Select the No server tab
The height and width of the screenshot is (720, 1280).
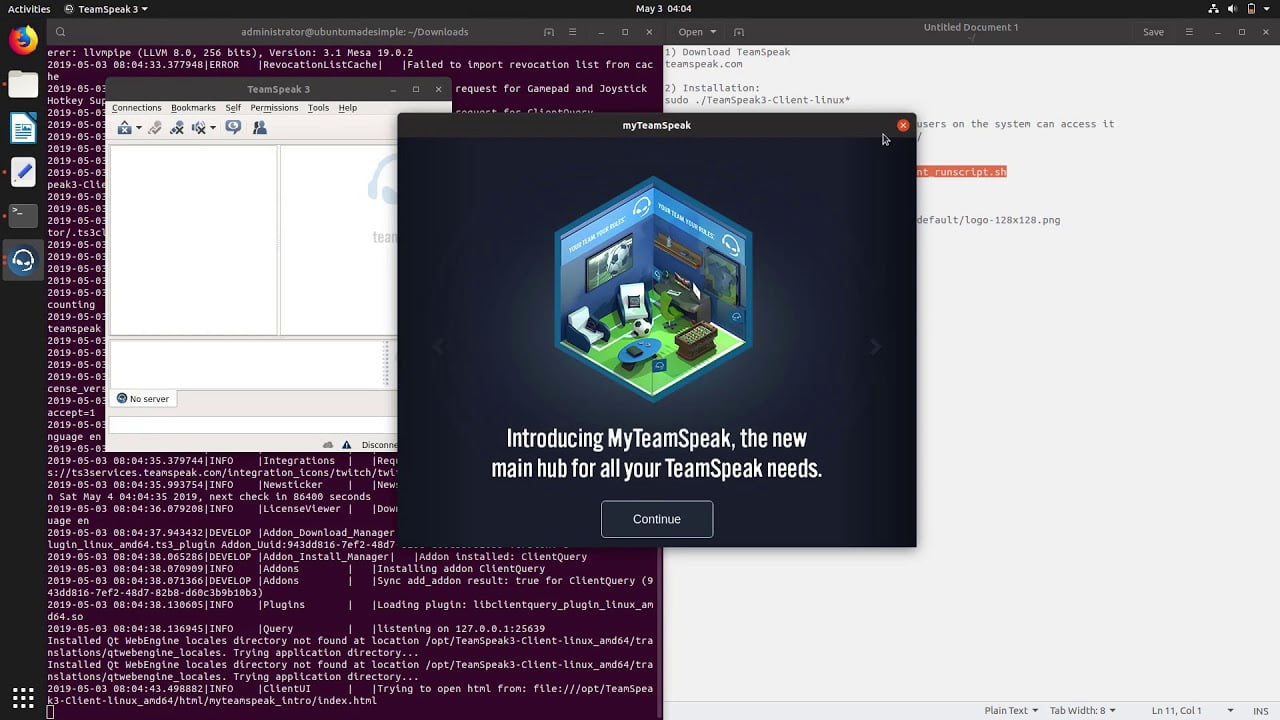coord(143,398)
